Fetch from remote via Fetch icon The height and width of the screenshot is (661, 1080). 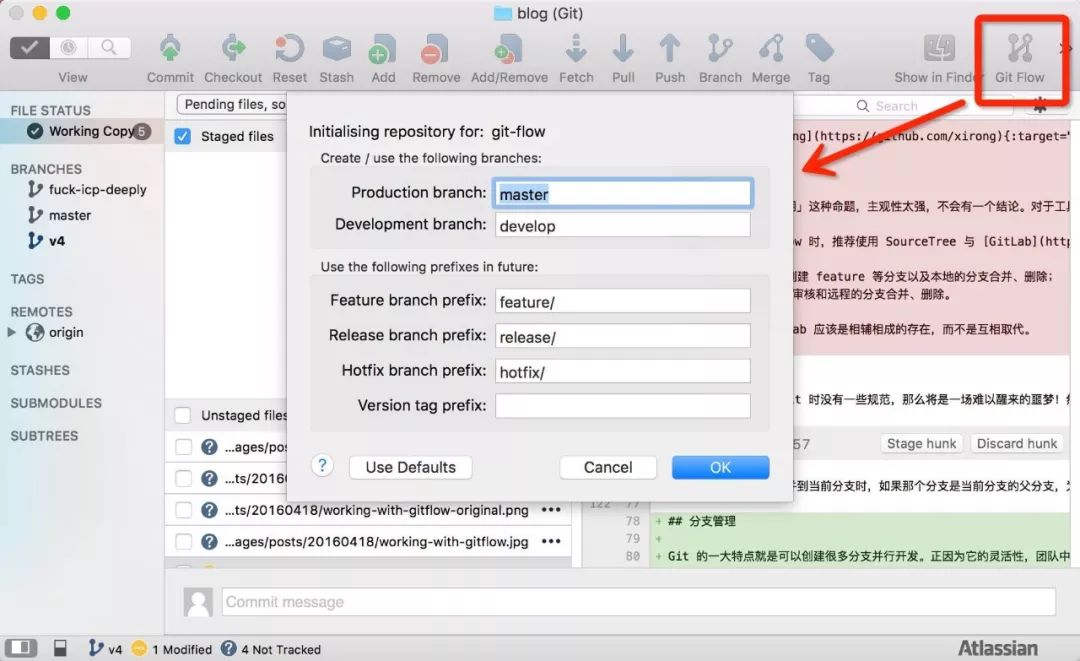click(x=577, y=50)
